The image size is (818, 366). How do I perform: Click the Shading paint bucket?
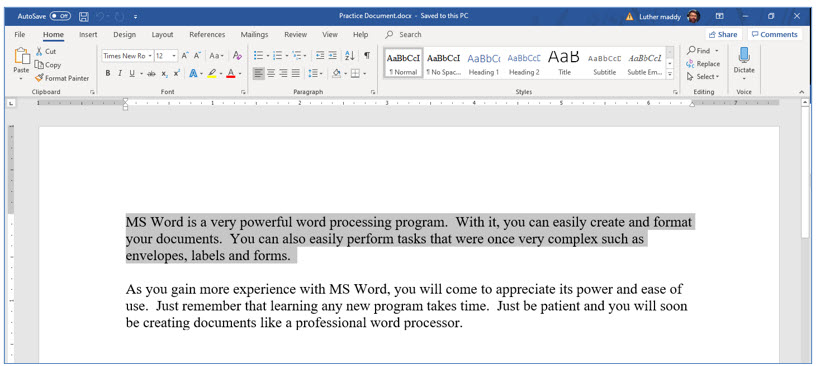pyautogui.click(x=336, y=74)
